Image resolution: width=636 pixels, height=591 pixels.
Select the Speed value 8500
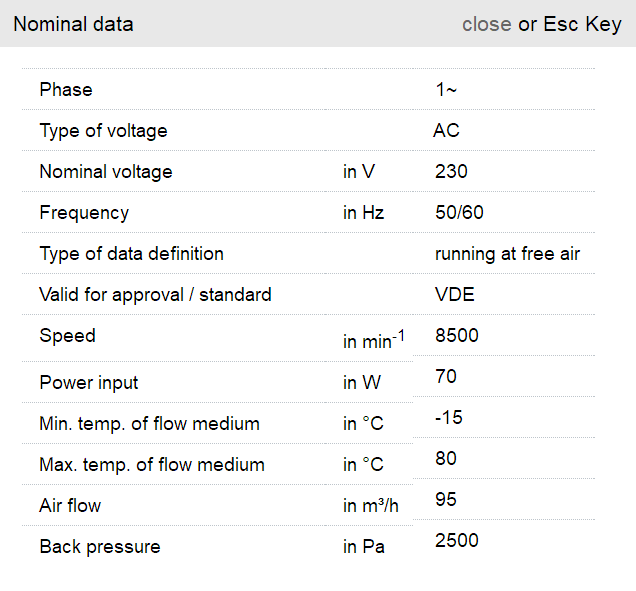coord(457,336)
